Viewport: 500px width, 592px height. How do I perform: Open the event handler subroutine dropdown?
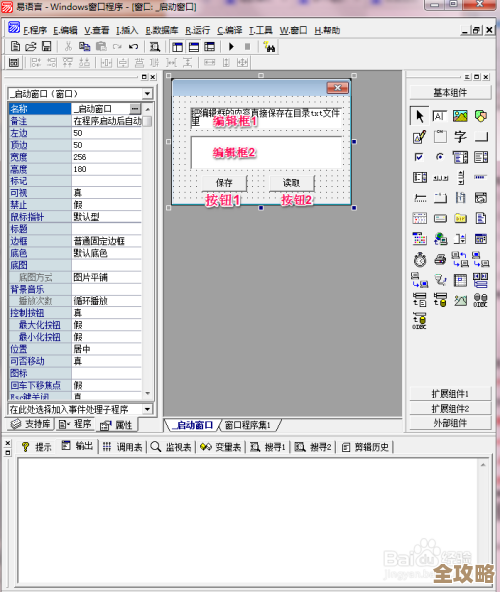click(147, 409)
